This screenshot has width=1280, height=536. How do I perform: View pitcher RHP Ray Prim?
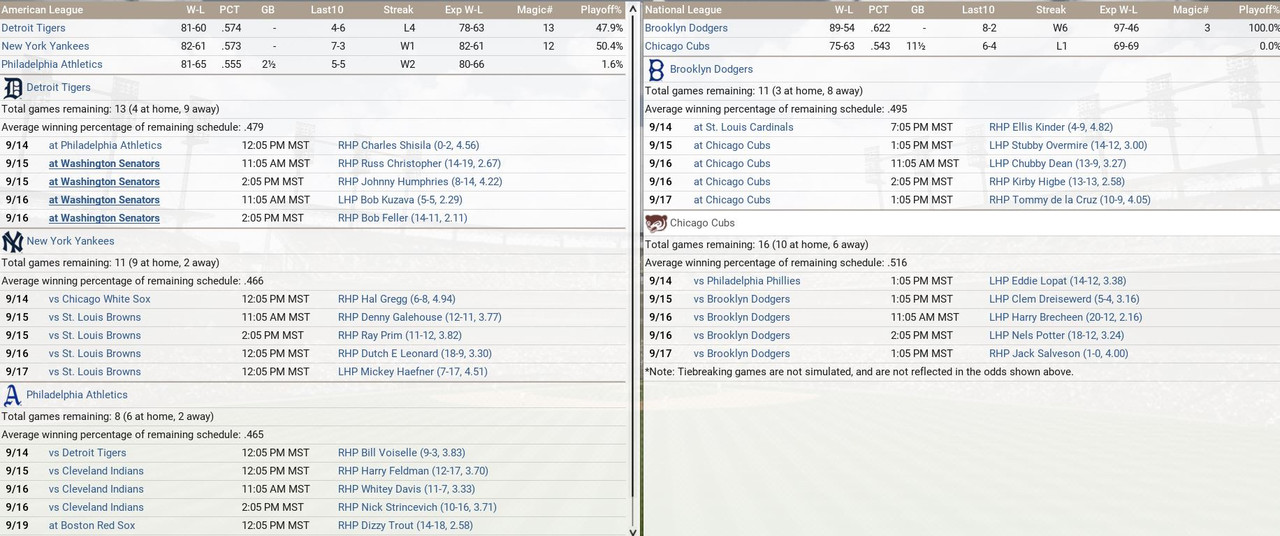(x=400, y=336)
